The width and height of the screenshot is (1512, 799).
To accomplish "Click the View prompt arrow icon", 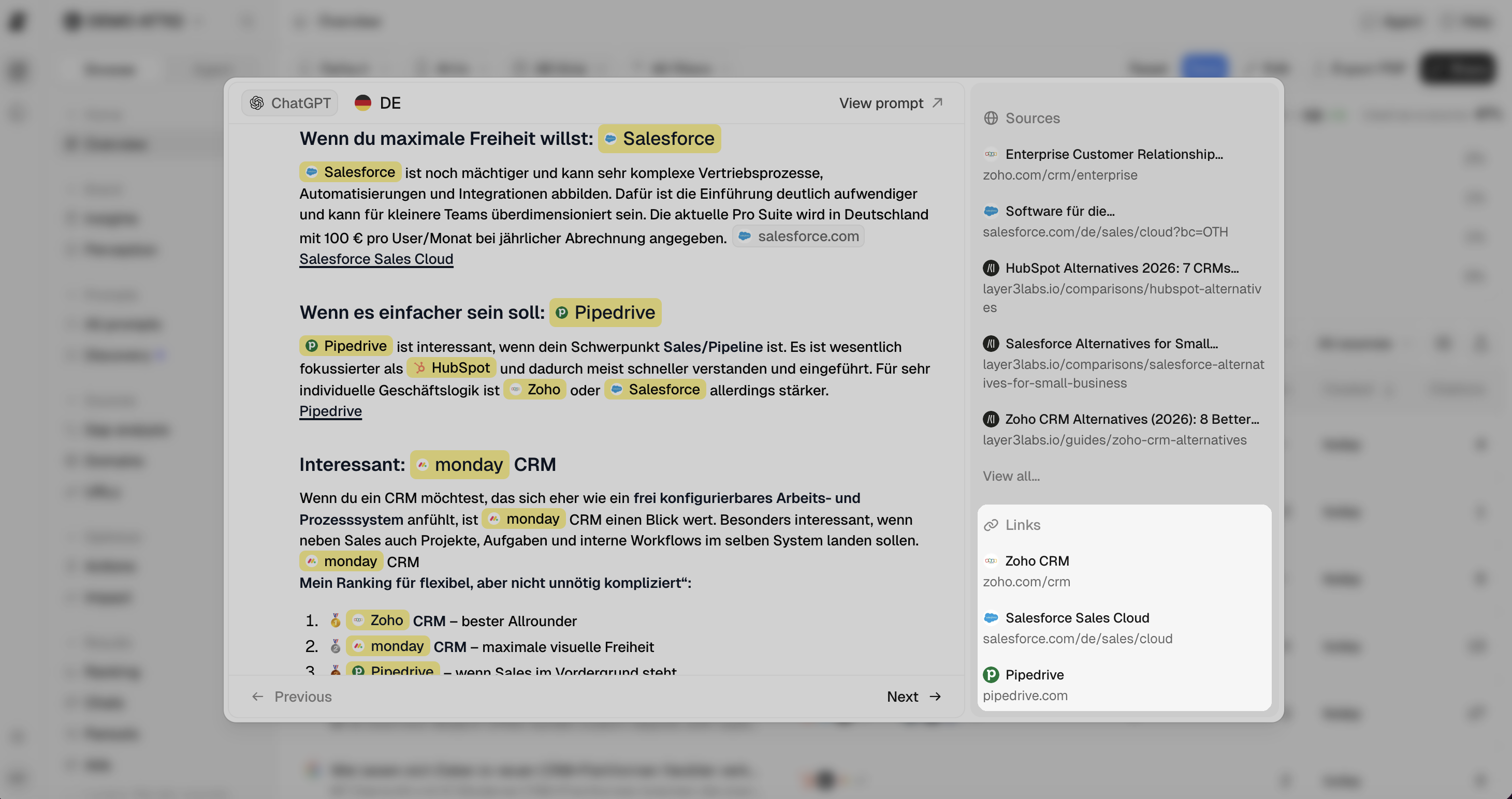I will tap(937, 102).
